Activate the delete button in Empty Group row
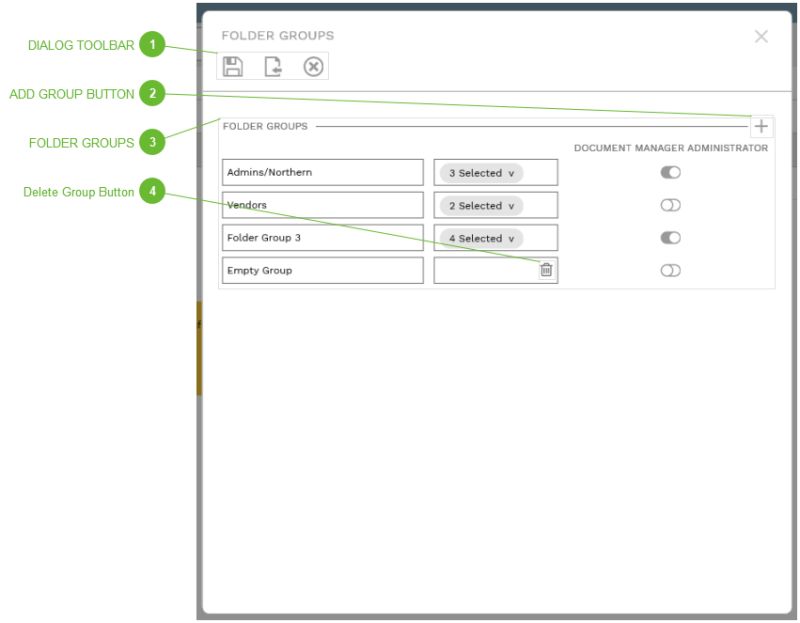 point(544,270)
